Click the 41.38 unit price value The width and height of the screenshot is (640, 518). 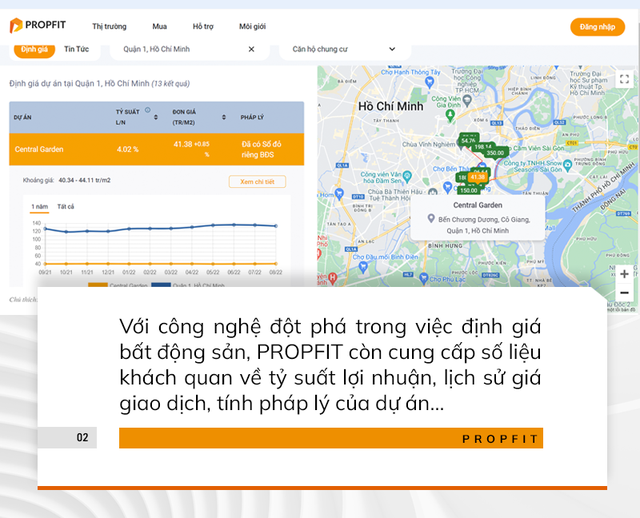tap(182, 144)
